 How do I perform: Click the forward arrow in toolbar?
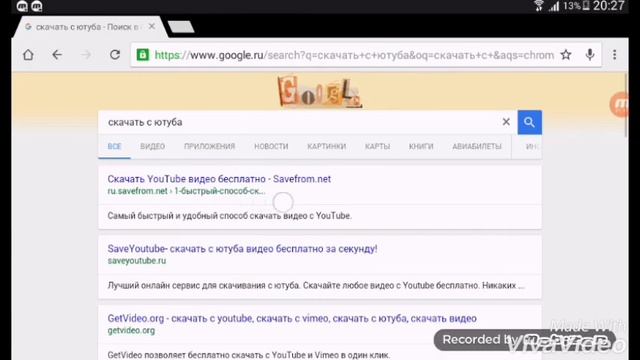[86, 55]
